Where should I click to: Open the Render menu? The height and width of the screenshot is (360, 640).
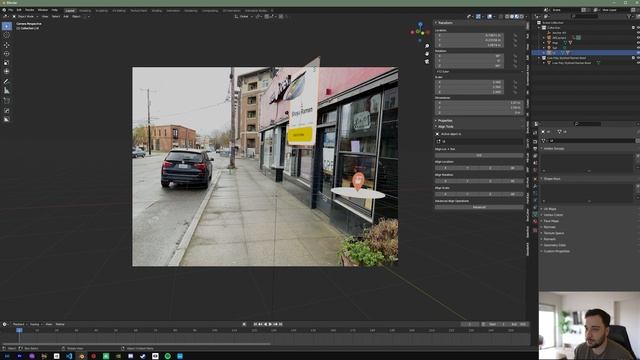click(30, 10)
